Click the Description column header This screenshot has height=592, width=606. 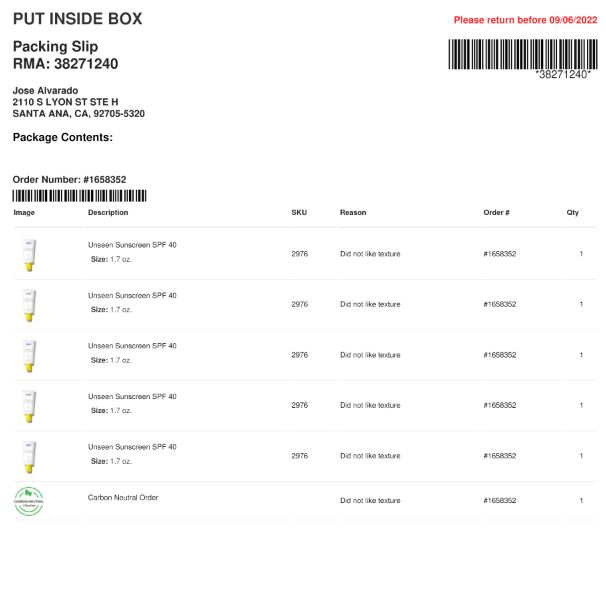click(108, 212)
